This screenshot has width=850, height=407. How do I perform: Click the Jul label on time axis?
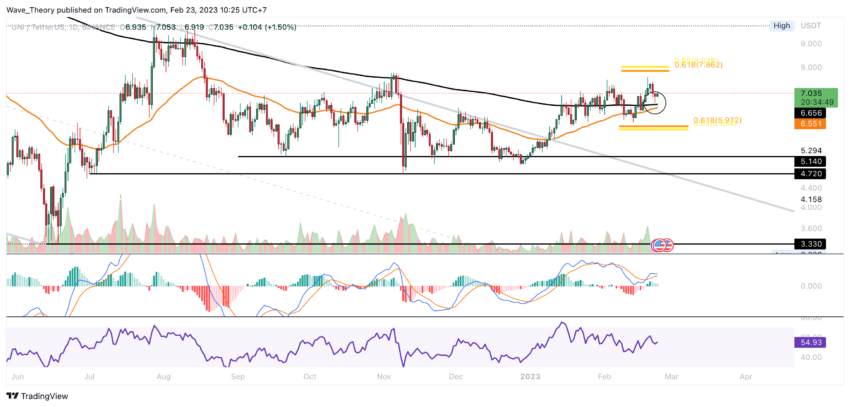coord(88,375)
